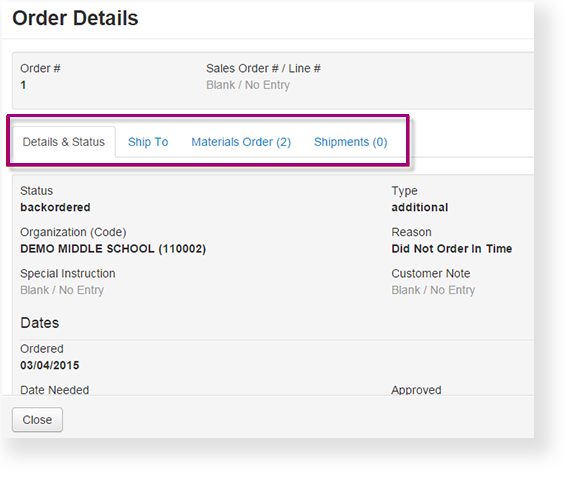Select the backordered status value
Viewport: 574px width, 478px height.
pyautogui.click(x=55, y=207)
